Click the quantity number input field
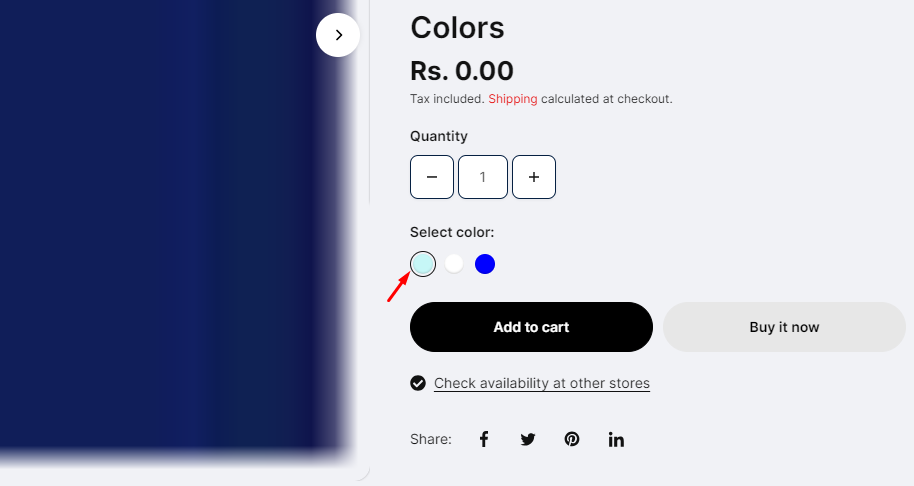 (x=483, y=177)
